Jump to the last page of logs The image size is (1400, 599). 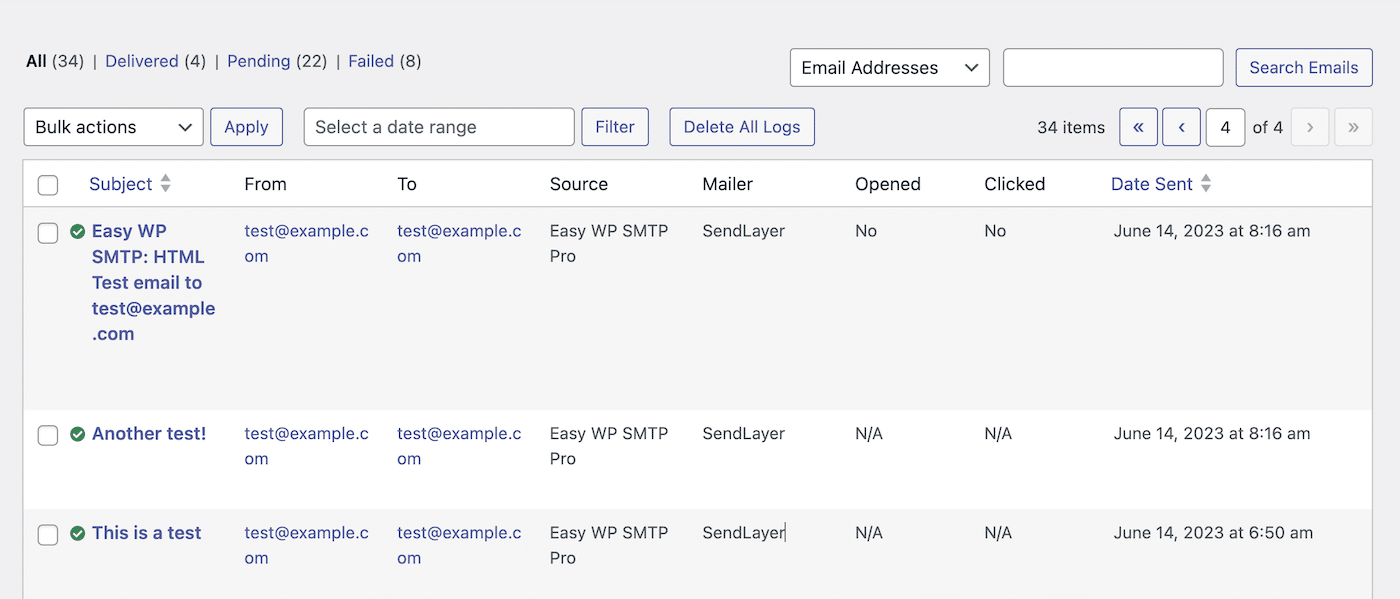[x=1353, y=127]
